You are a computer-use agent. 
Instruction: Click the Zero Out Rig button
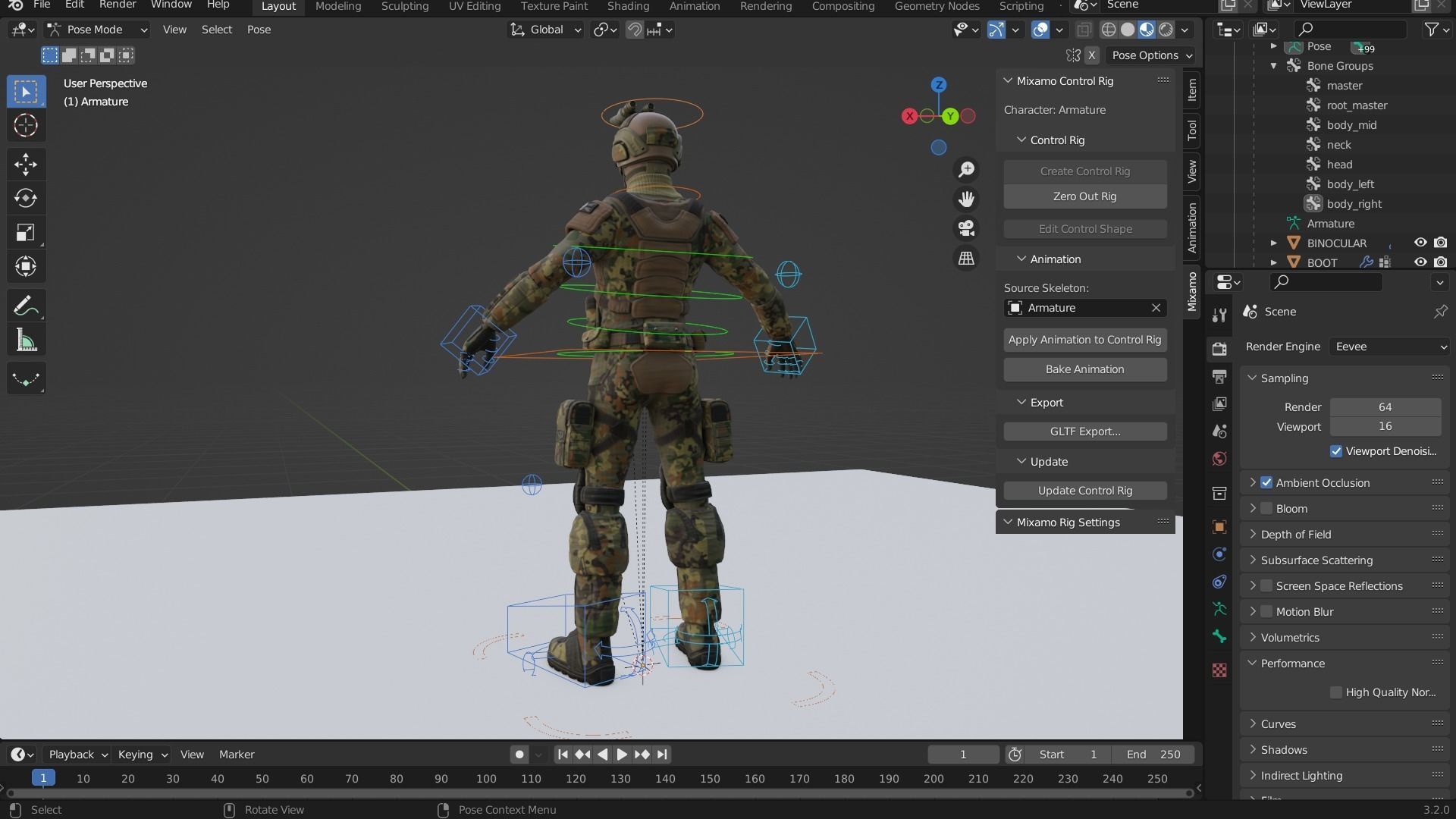pyautogui.click(x=1084, y=196)
